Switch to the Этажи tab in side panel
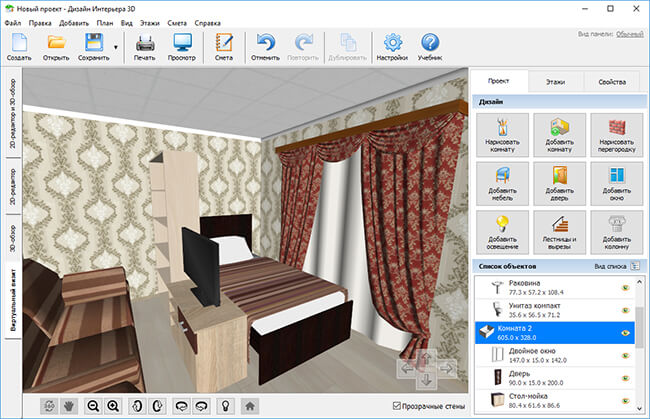 pos(555,82)
